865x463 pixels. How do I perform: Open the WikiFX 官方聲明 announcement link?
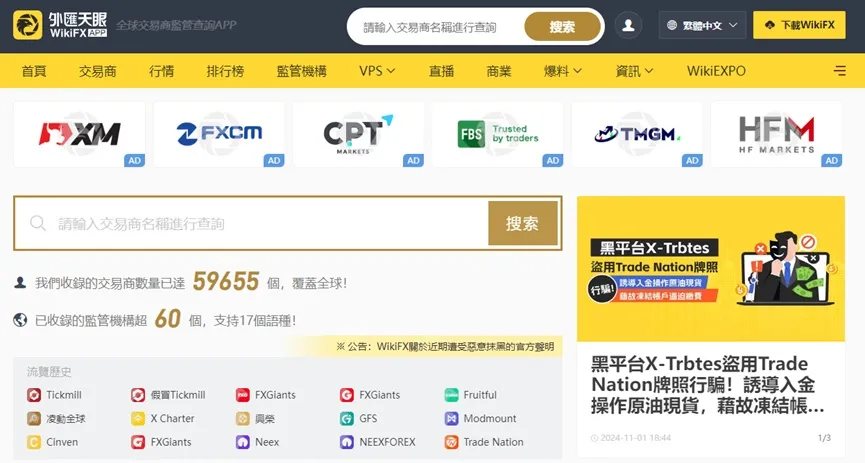click(x=445, y=347)
